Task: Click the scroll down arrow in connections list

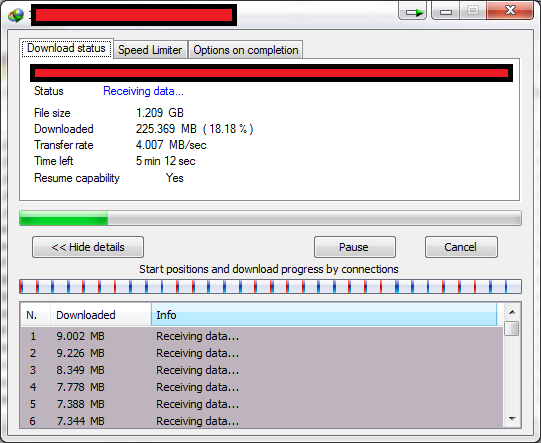Action: coord(512,419)
